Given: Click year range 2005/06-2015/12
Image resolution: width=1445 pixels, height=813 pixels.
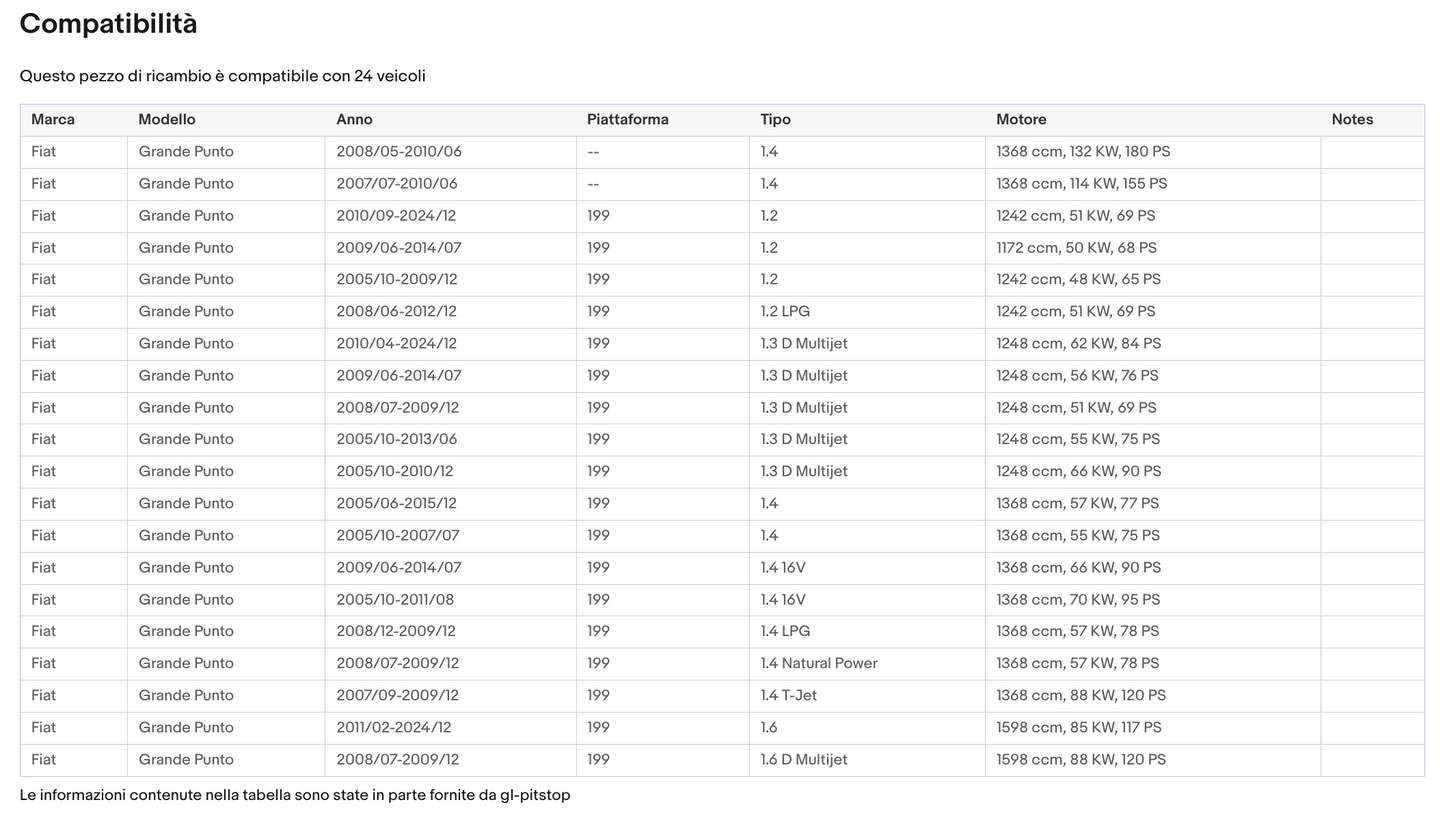Looking at the screenshot, I should (x=396, y=503).
